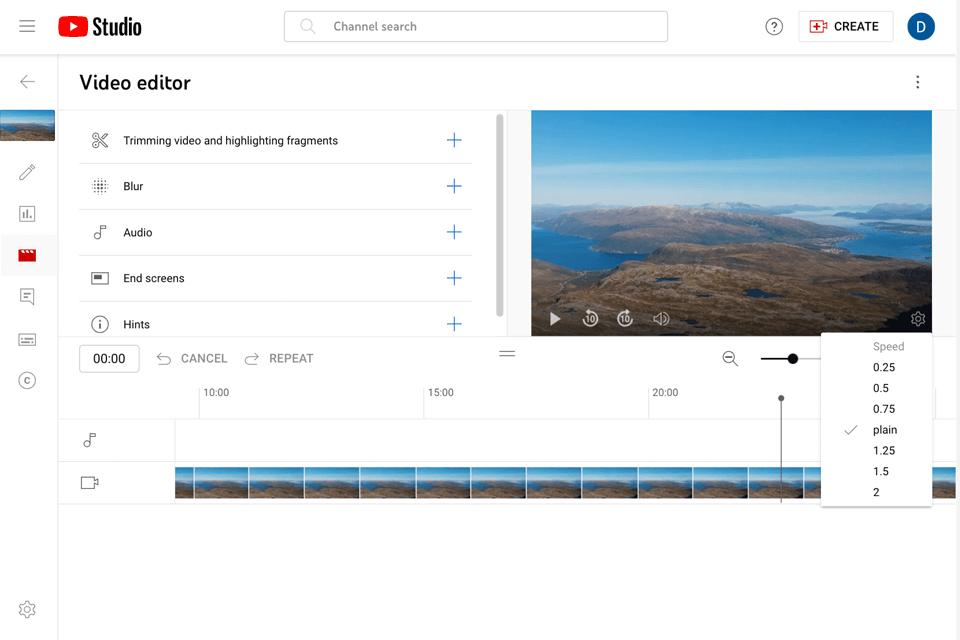This screenshot has width=960, height=640.
Task: Click the End screens icon
Action: click(x=100, y=278)
